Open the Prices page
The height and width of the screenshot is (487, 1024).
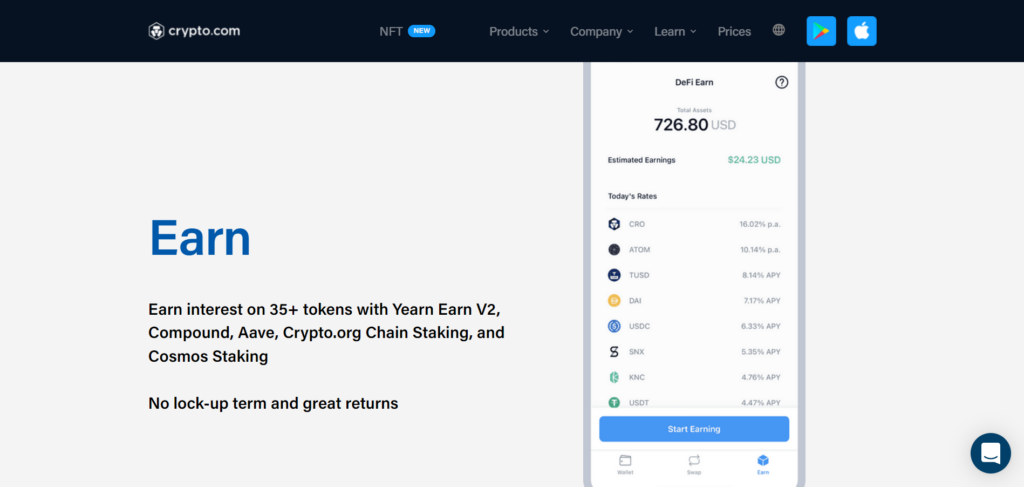coord(734,31)
